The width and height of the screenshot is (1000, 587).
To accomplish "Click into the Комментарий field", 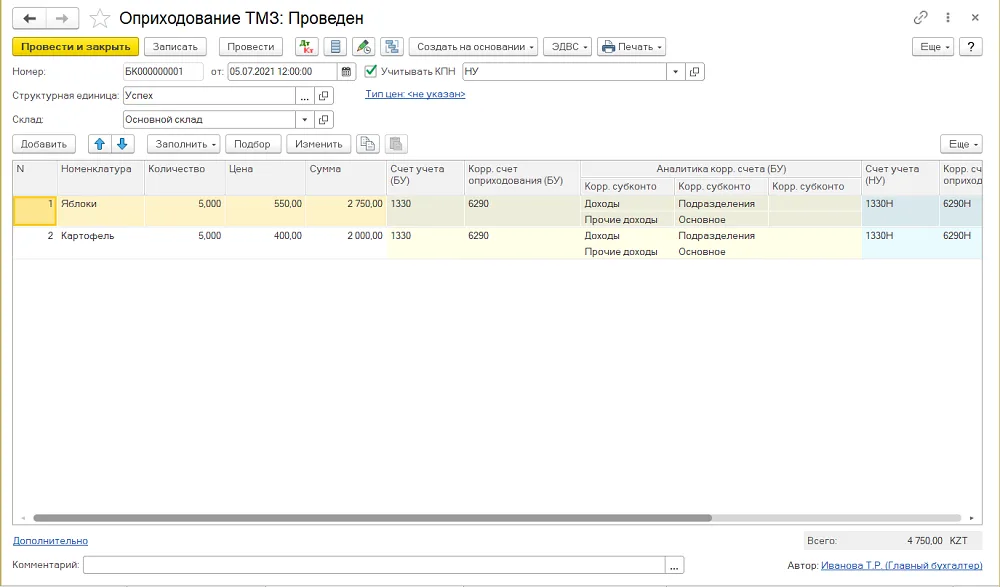I will click(x=374, y=565).
